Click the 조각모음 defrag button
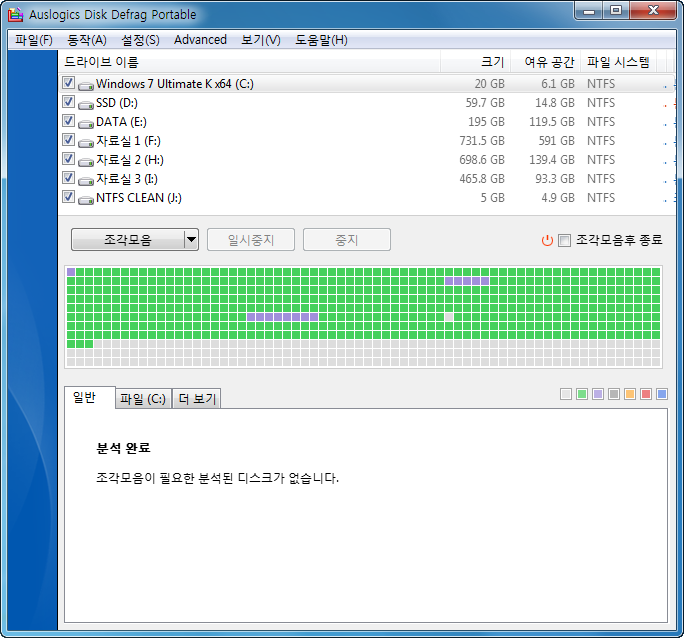This screenshot has height=638, width=684. pos(128,239)
